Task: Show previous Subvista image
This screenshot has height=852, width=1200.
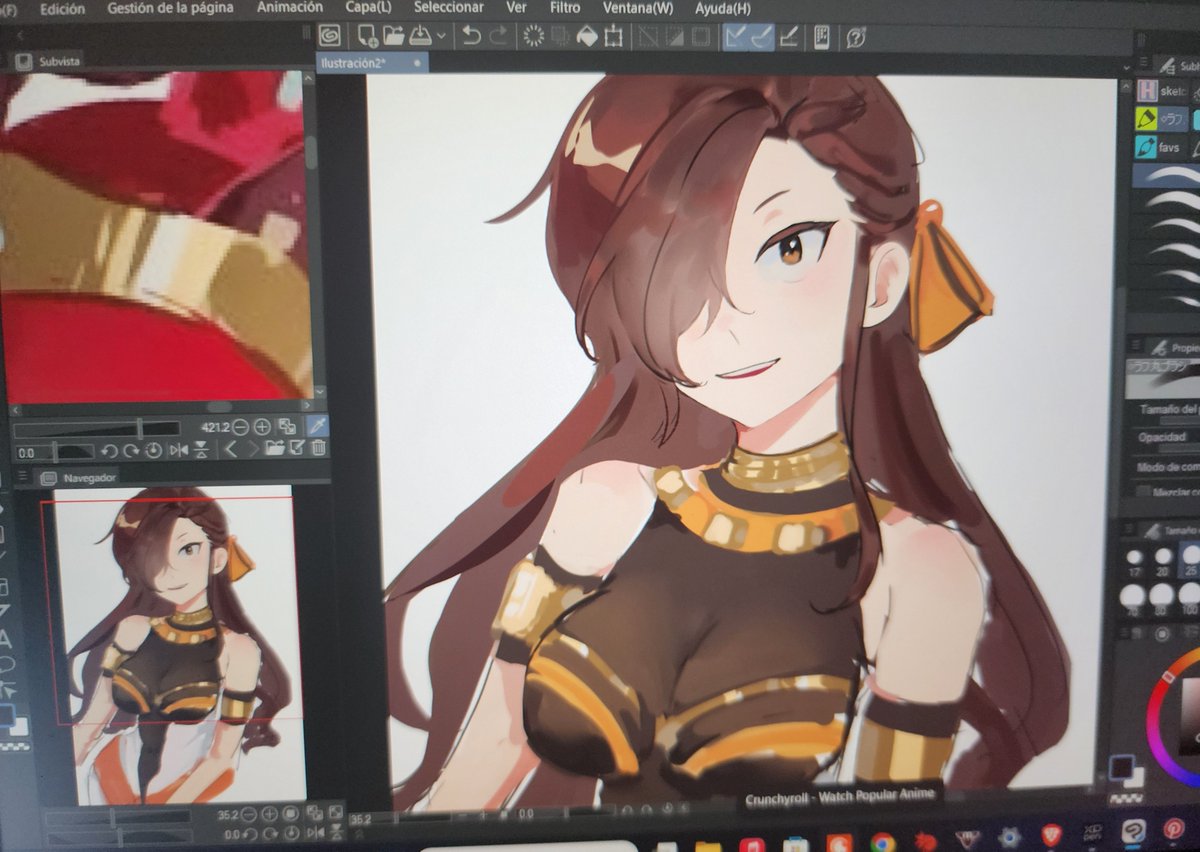Action: [x=231, y=450]
